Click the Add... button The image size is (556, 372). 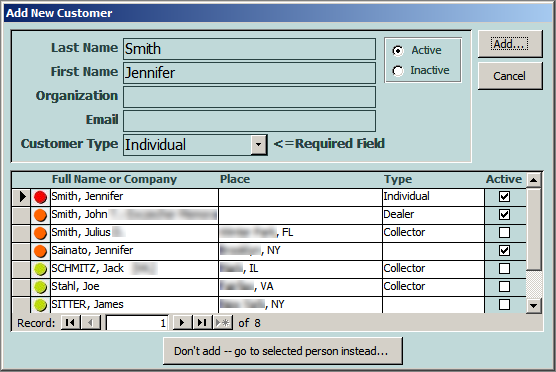(x=510, y=44)
